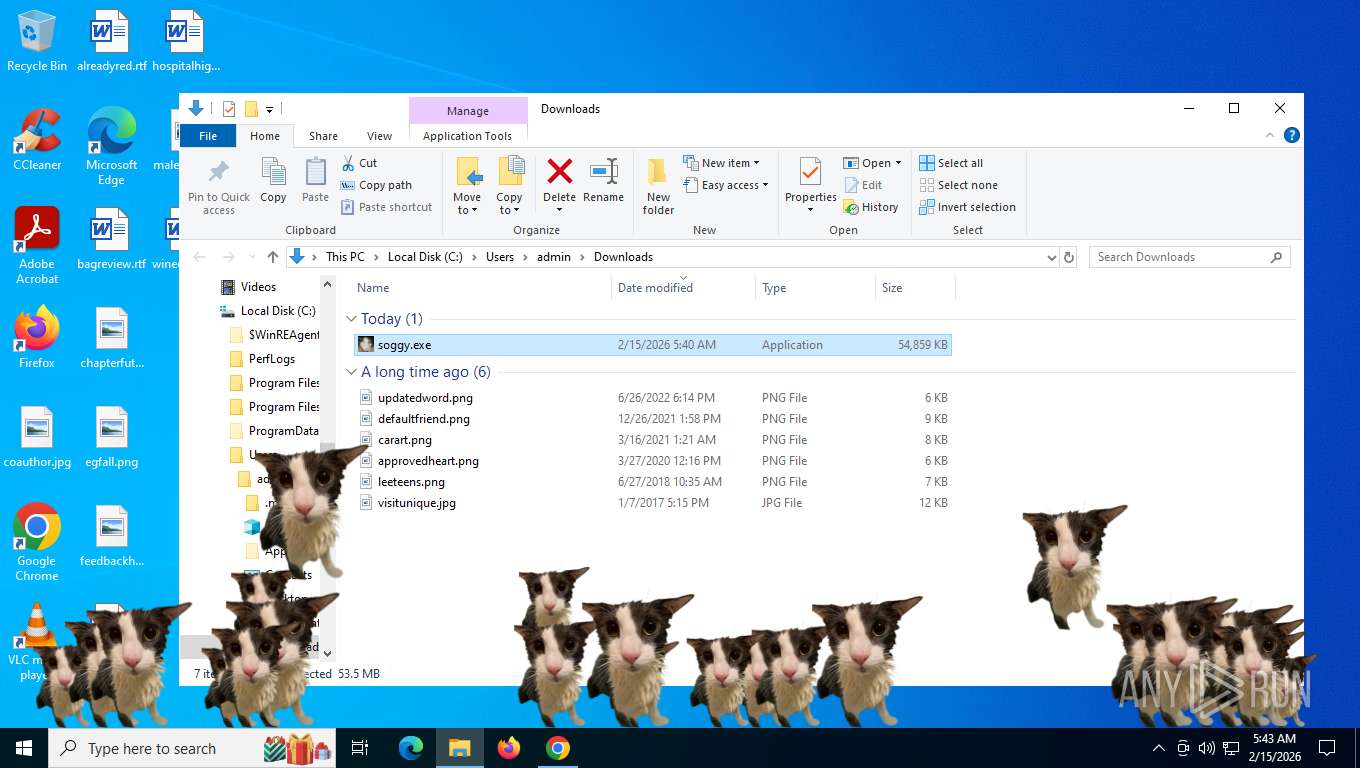Click File Explorer taskbar button

[460, 748]
